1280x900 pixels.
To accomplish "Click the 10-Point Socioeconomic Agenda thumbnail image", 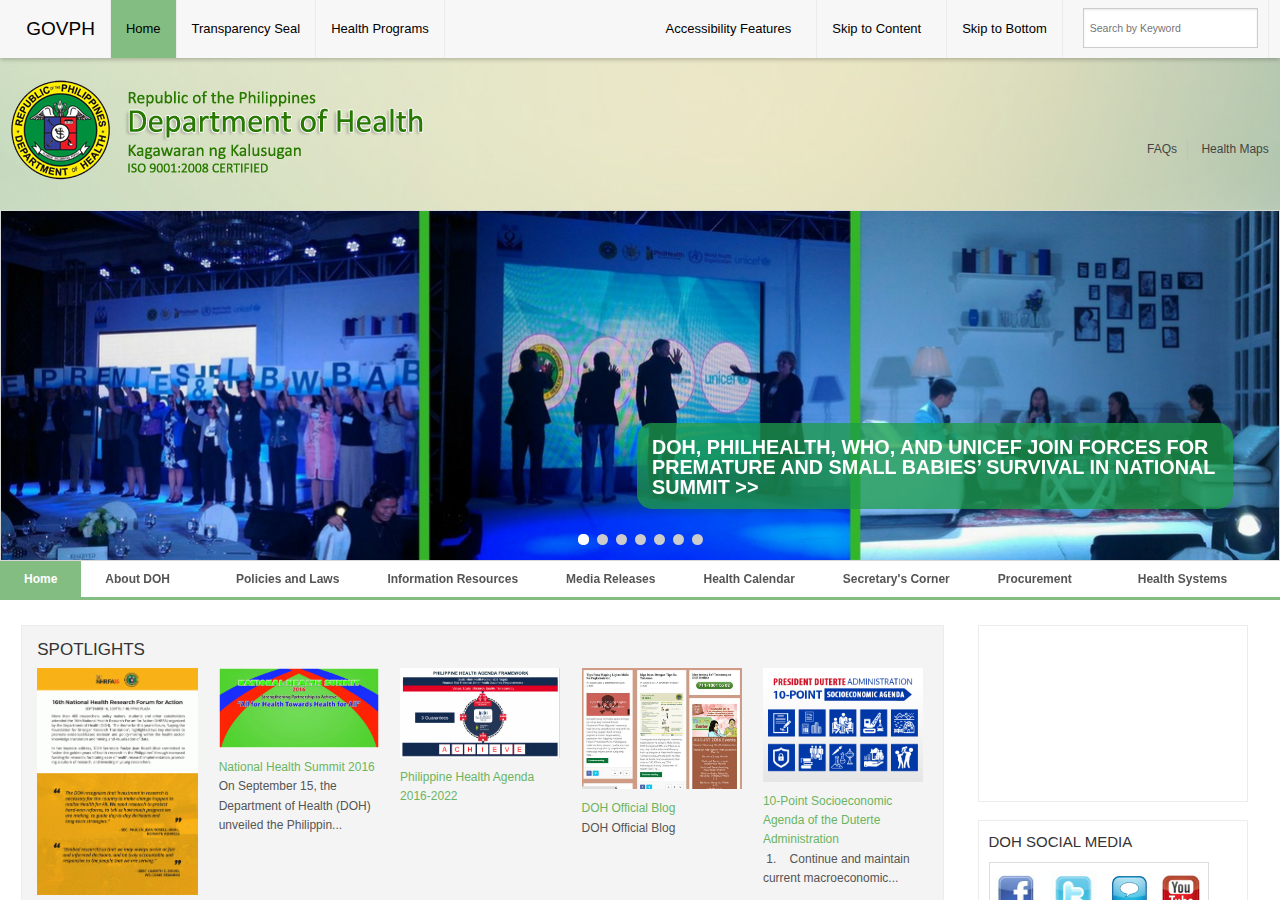I will [843, 725].
